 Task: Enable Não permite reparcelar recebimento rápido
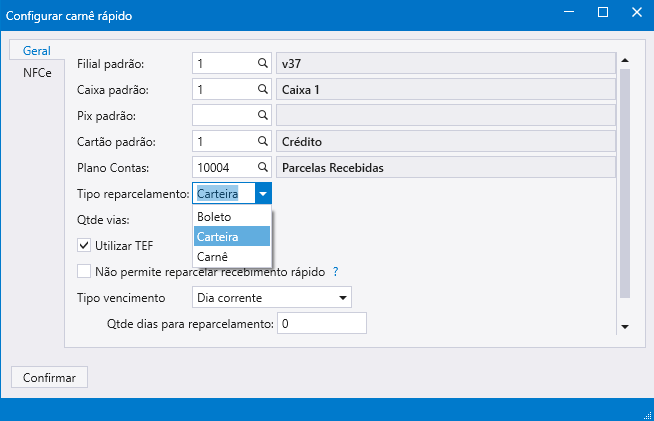coord(84,271)
